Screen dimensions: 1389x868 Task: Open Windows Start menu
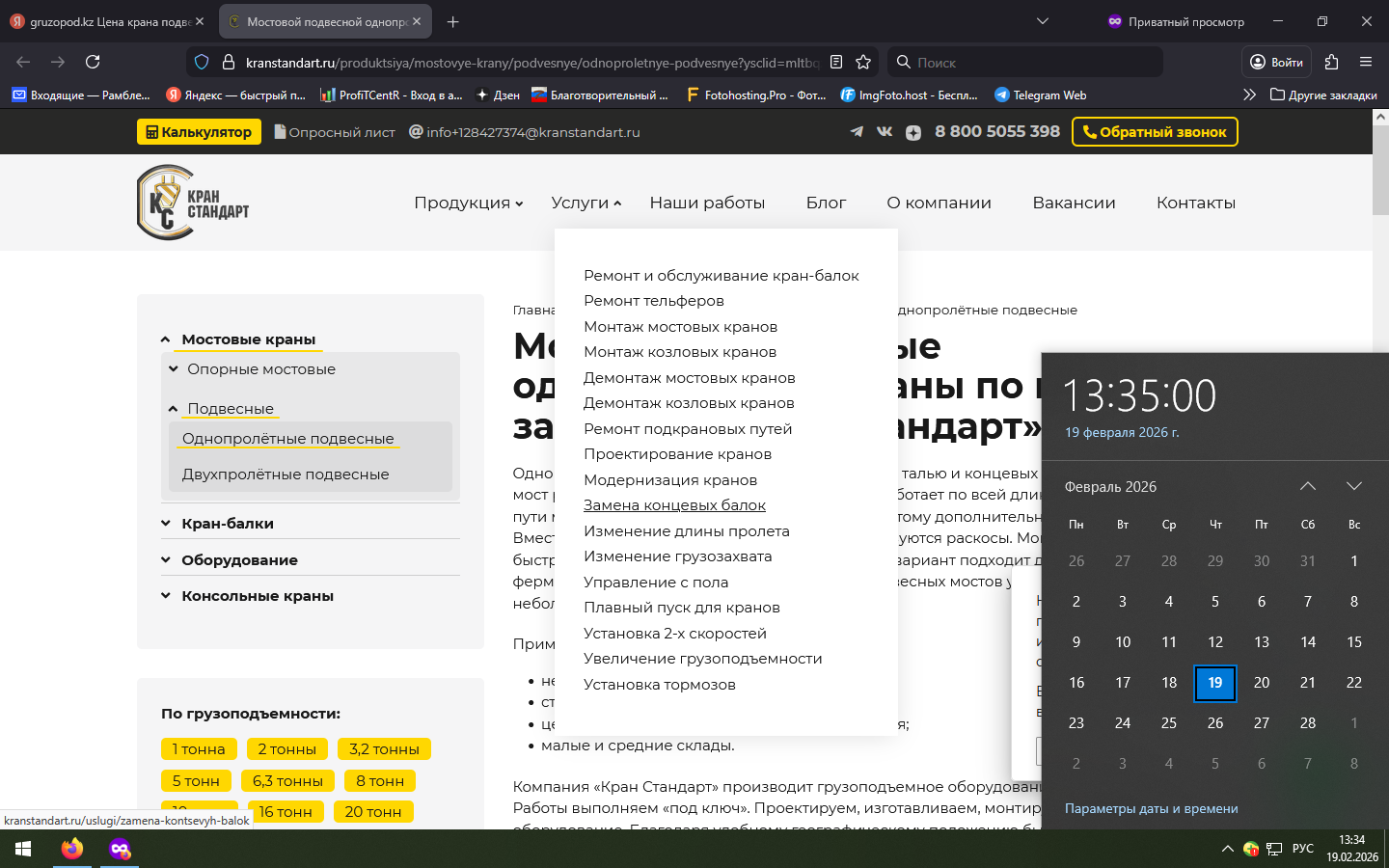point(23,849)
